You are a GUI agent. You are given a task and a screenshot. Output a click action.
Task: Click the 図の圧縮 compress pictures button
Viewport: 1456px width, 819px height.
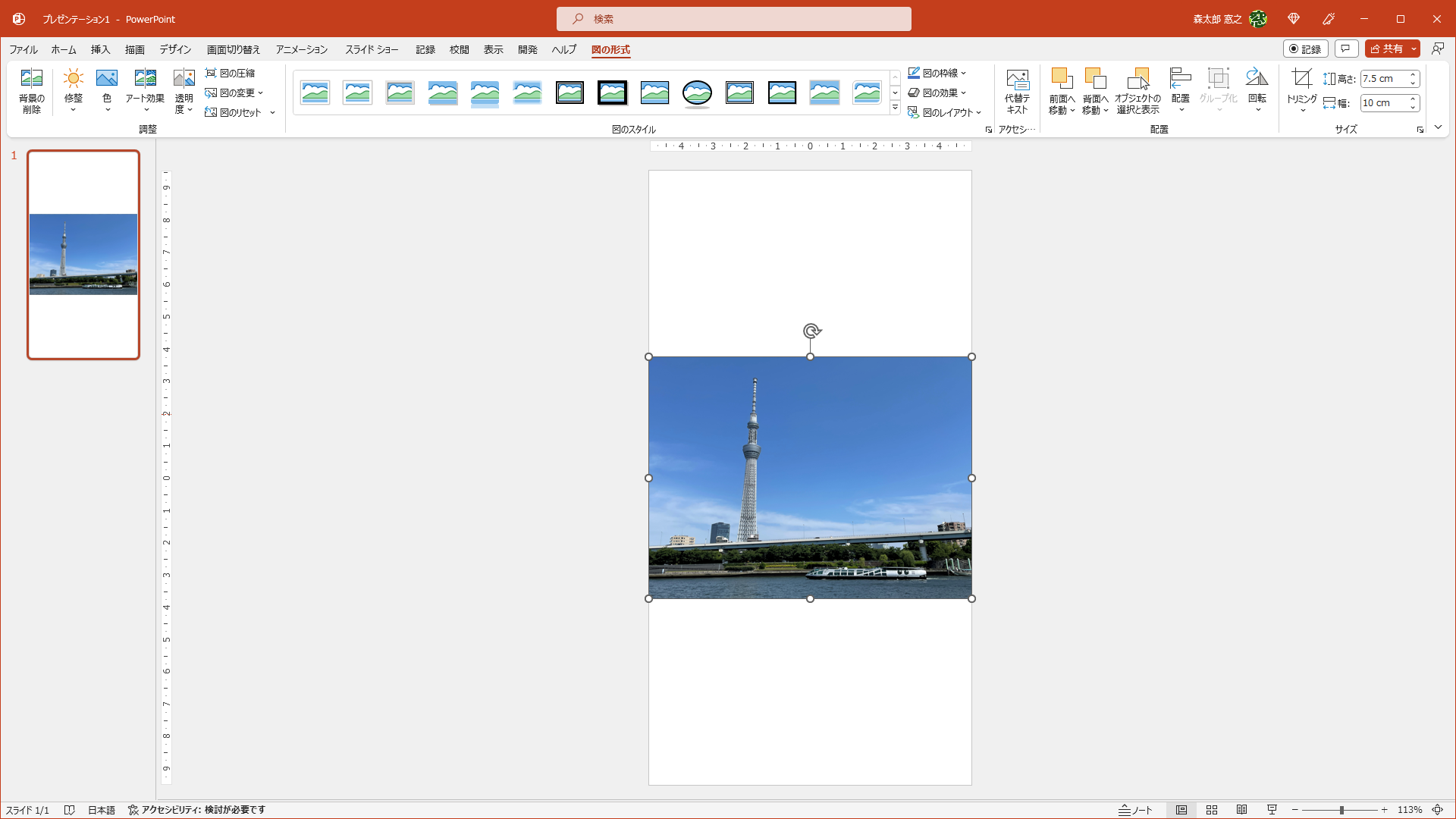tap(231, 73)
